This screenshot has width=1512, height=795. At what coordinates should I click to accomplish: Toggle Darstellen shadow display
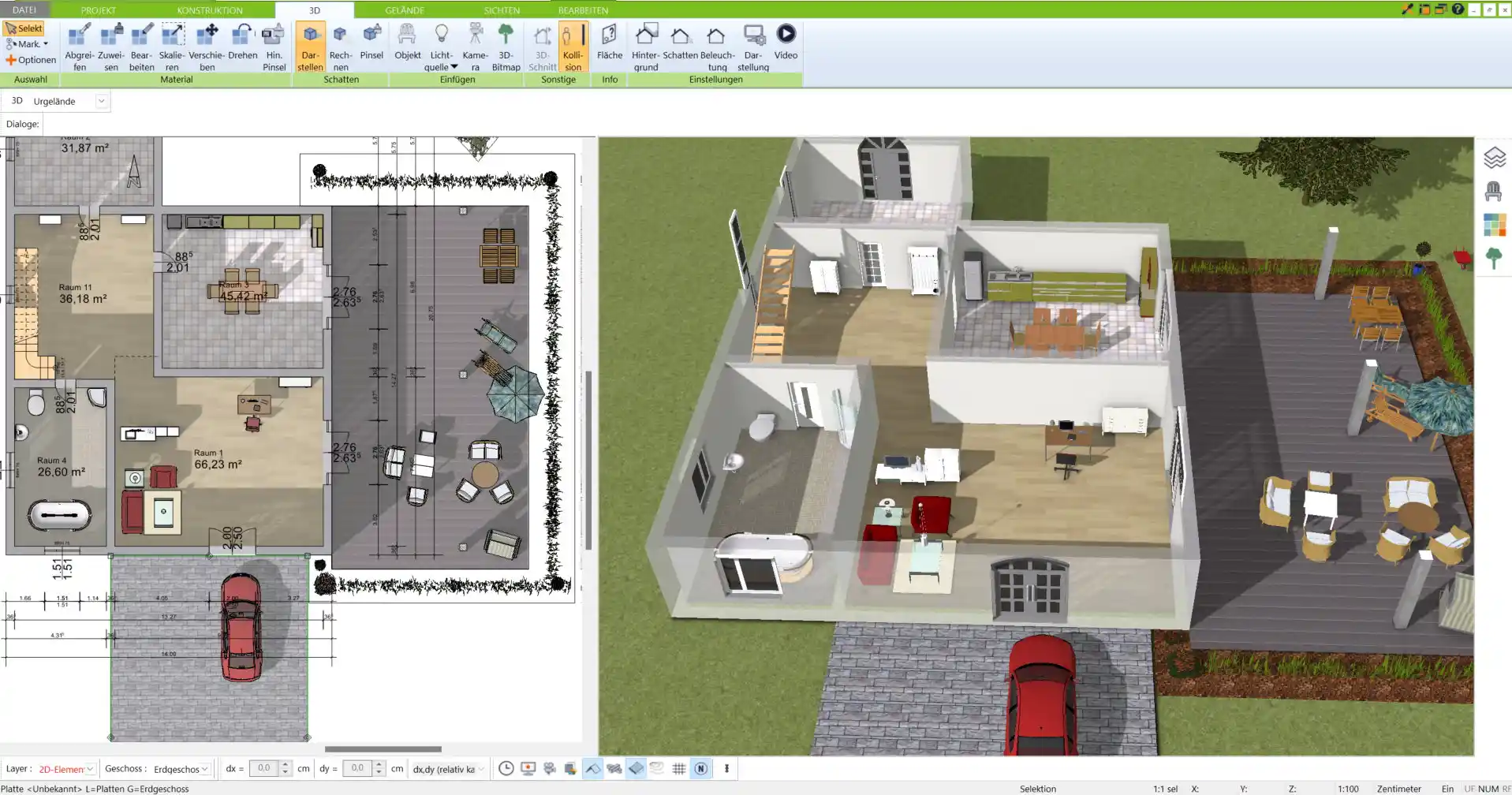coord(310,47)
